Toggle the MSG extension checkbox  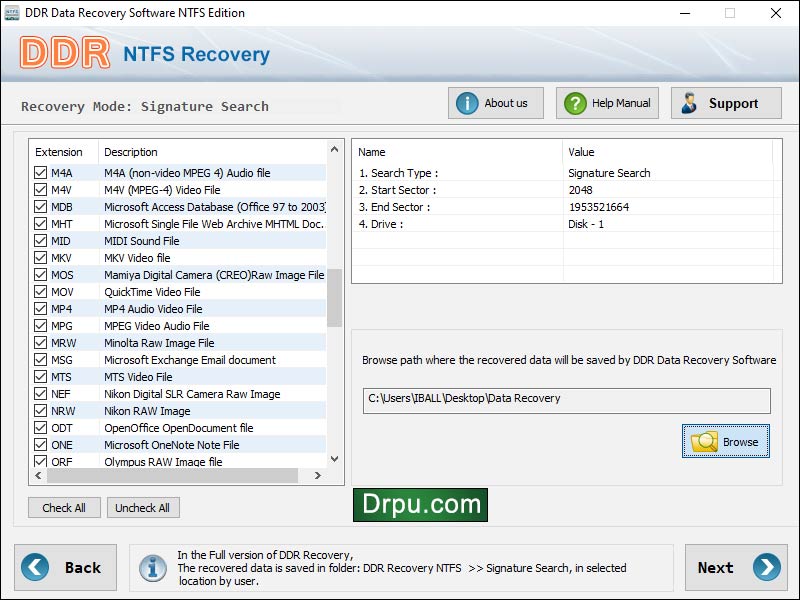tap(40, 360)
